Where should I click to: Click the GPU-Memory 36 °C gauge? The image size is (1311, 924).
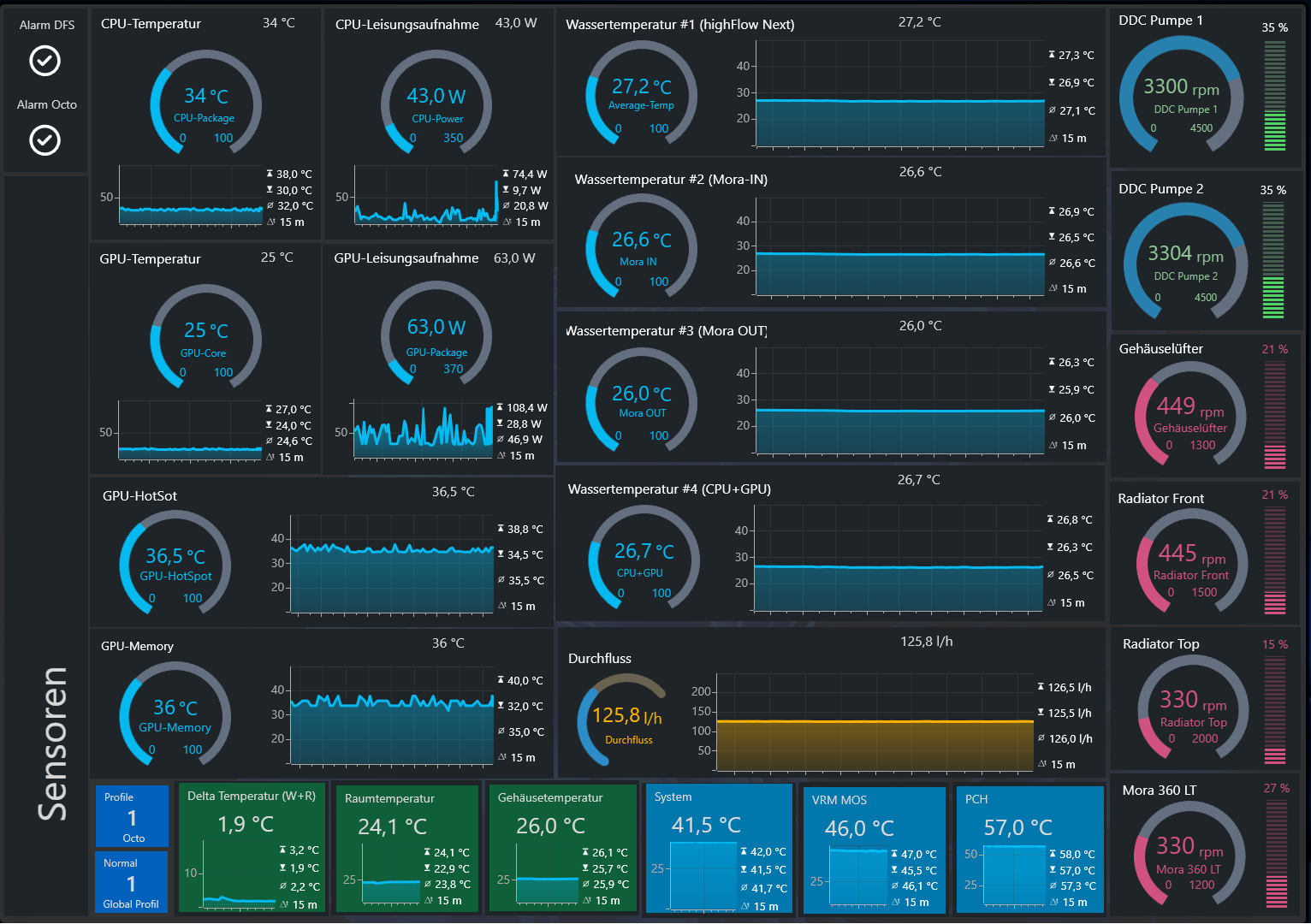click(x=175, y=714)
